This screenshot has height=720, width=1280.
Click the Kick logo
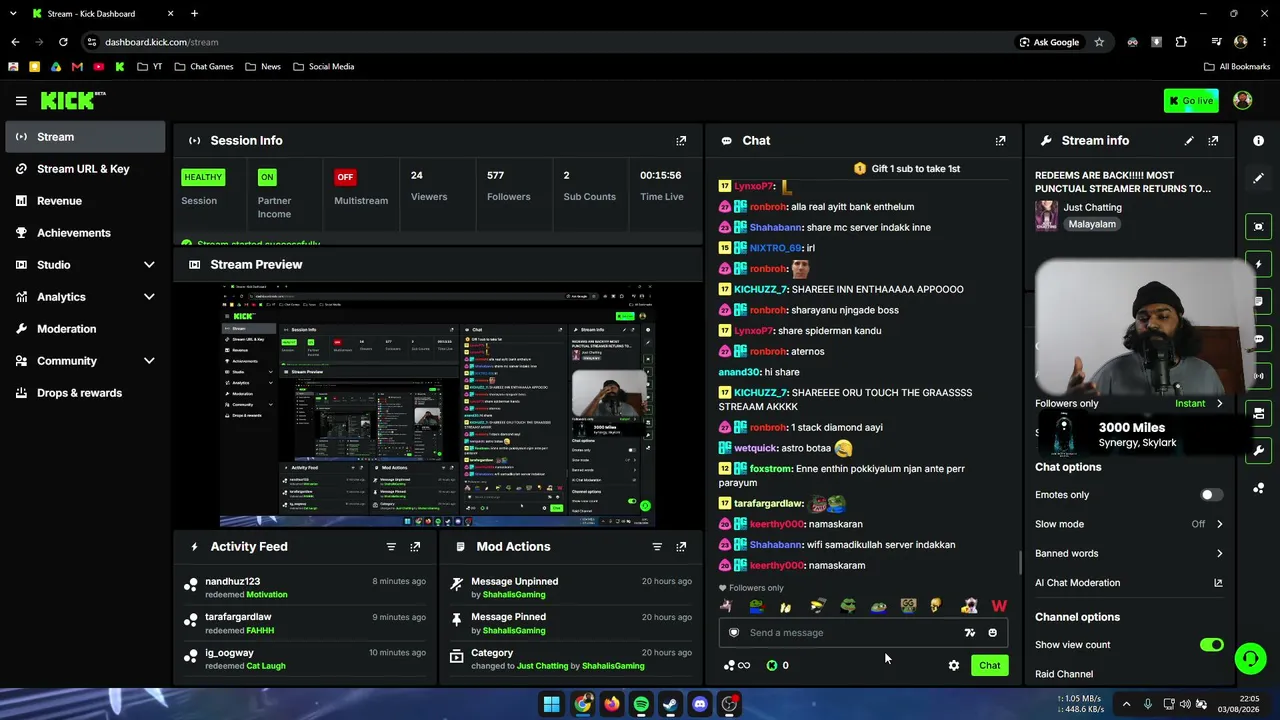[72, 100]
